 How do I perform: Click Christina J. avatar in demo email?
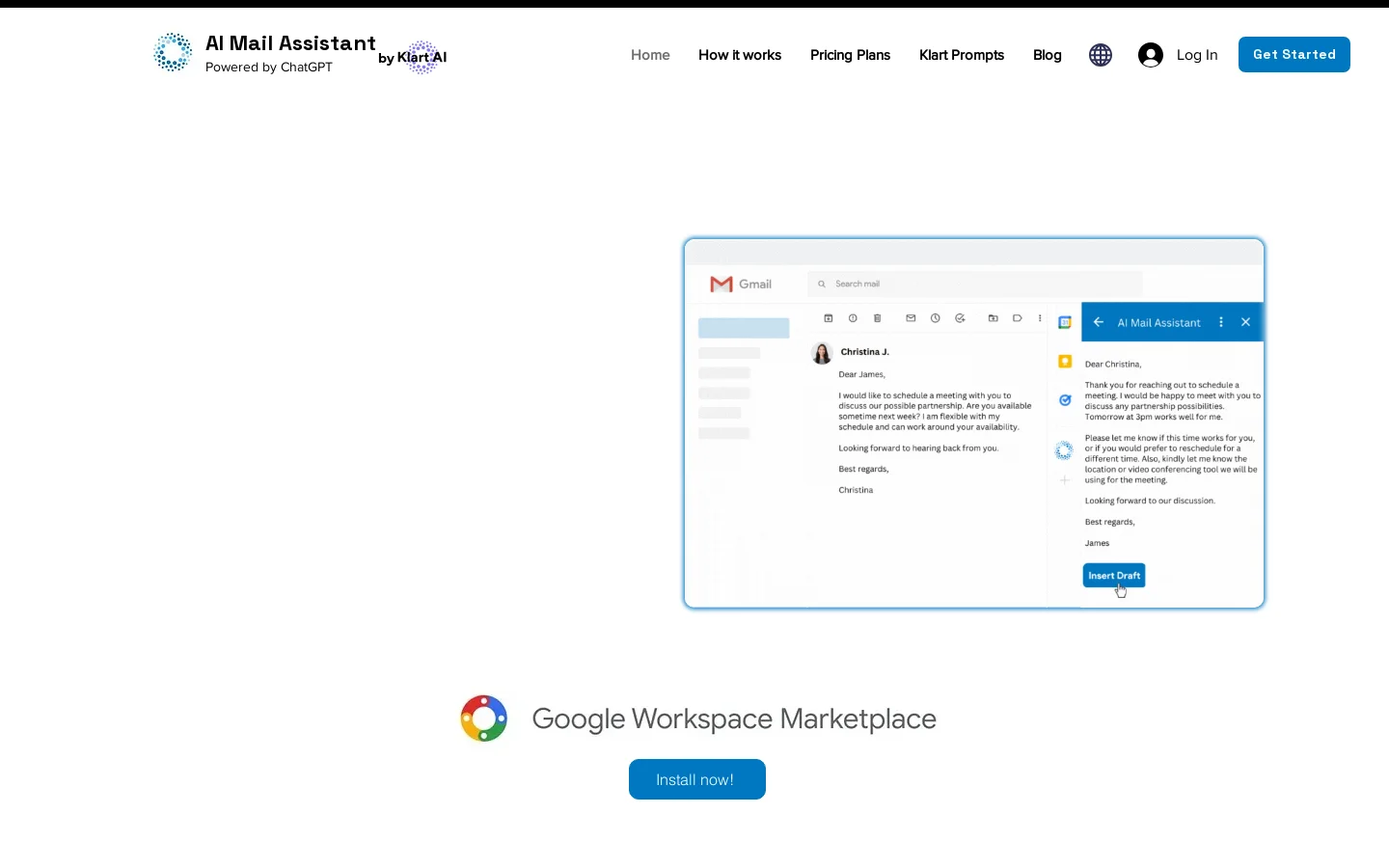click(822, 353)
